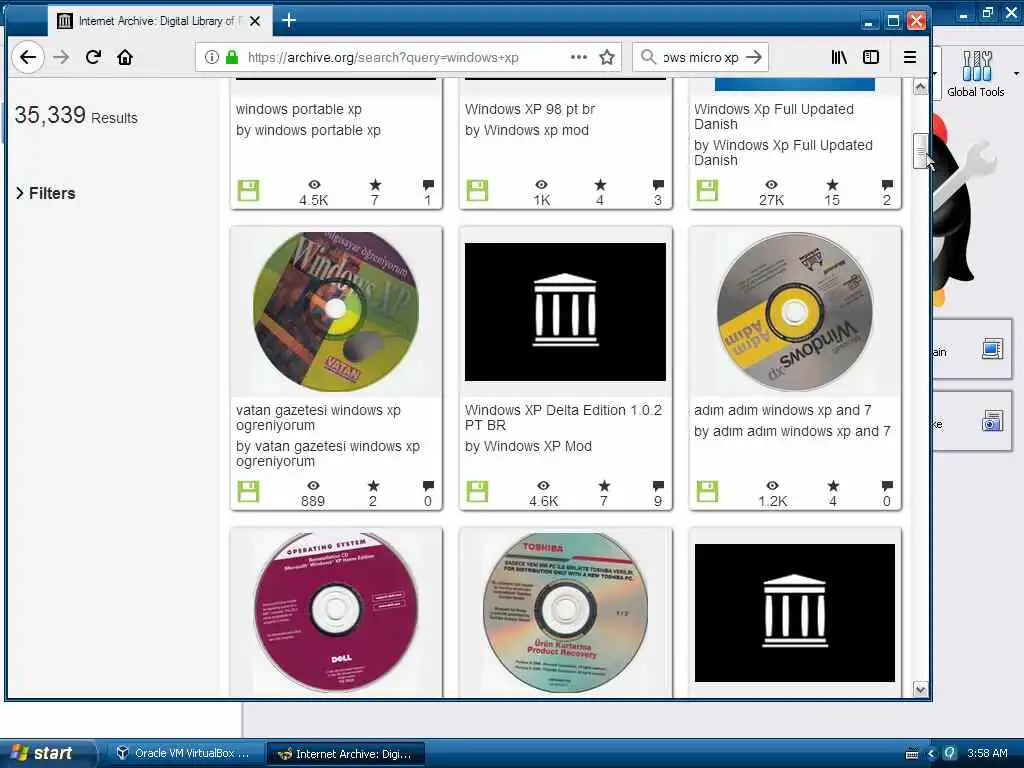Click the '35,339 Results' count text
The image size is (1024, 768).
coord(76,116)
